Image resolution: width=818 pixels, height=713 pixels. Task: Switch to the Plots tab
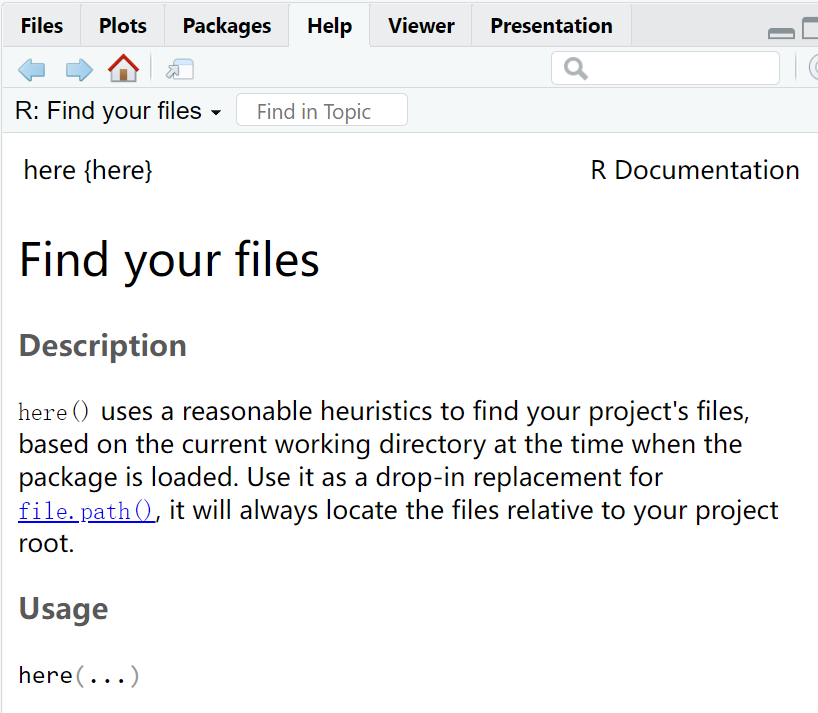tap(122, 26)
